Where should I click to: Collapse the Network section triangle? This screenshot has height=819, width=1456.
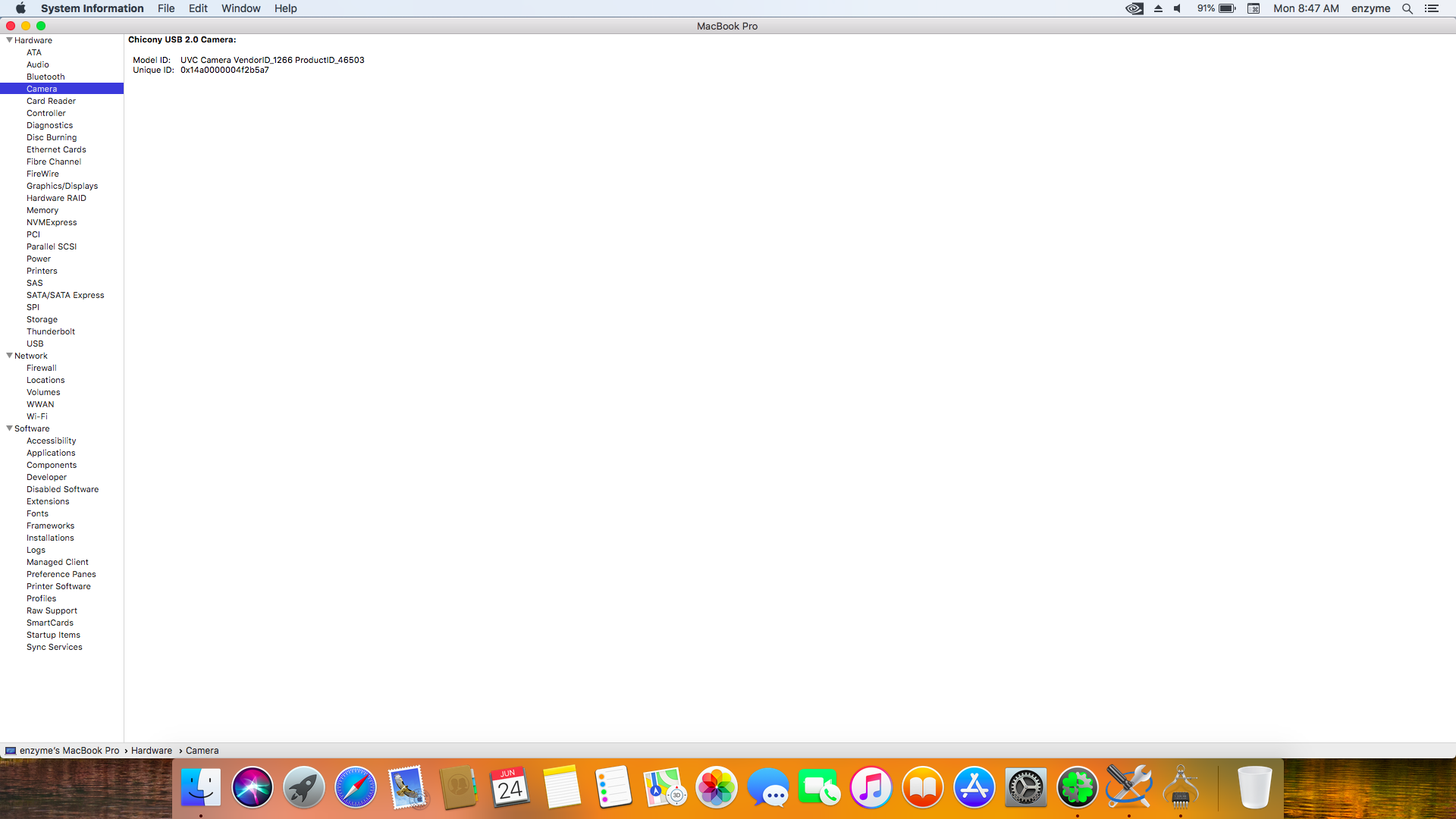[9, 356]
